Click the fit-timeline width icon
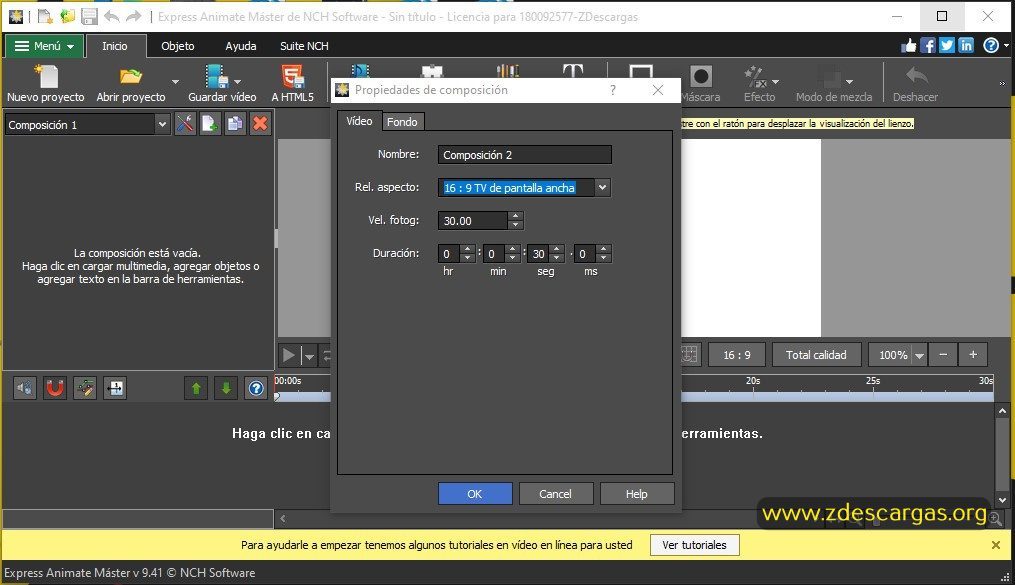 (x=115, y=388)
